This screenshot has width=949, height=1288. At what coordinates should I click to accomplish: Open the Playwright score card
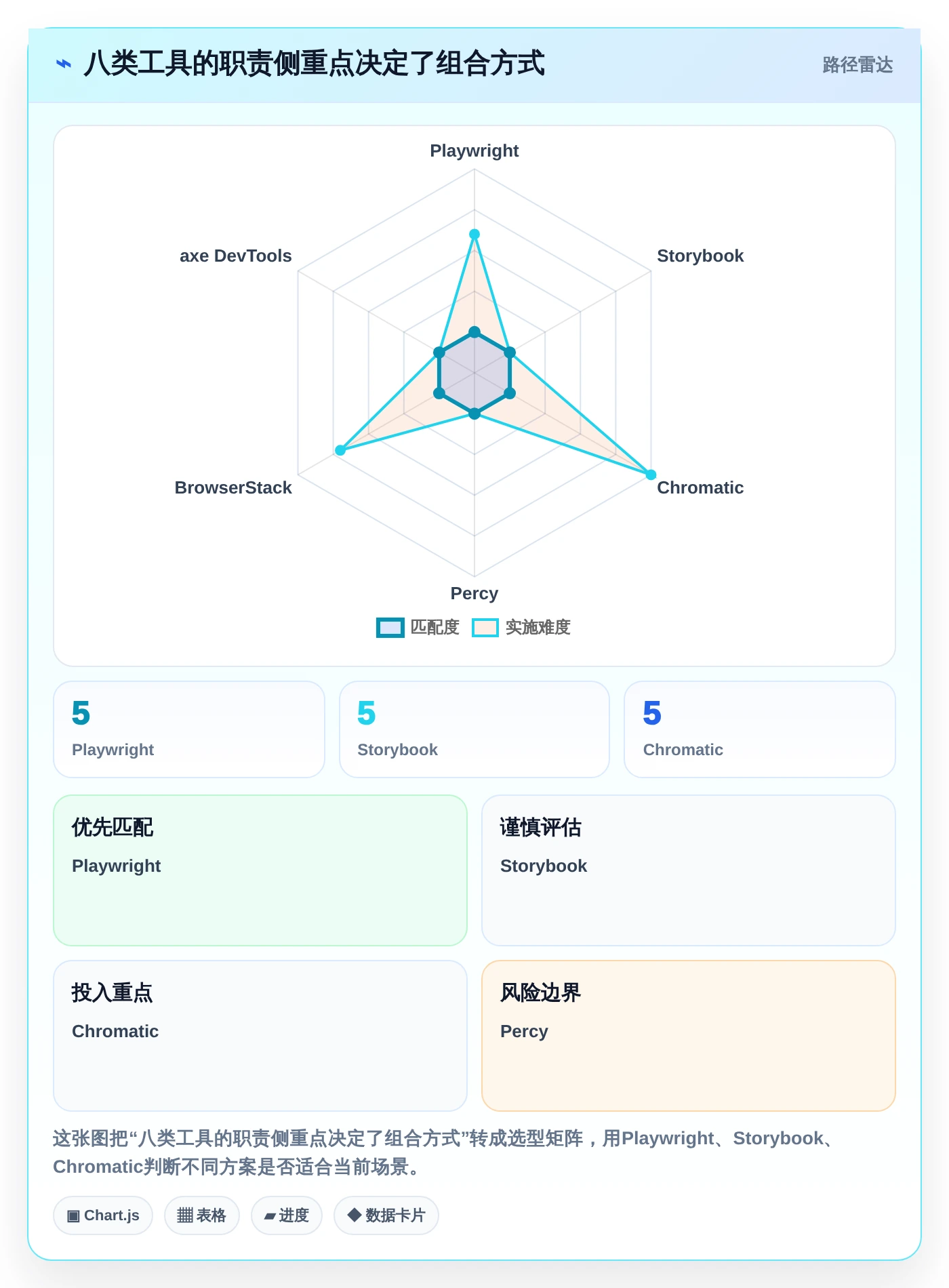(189, 729)
